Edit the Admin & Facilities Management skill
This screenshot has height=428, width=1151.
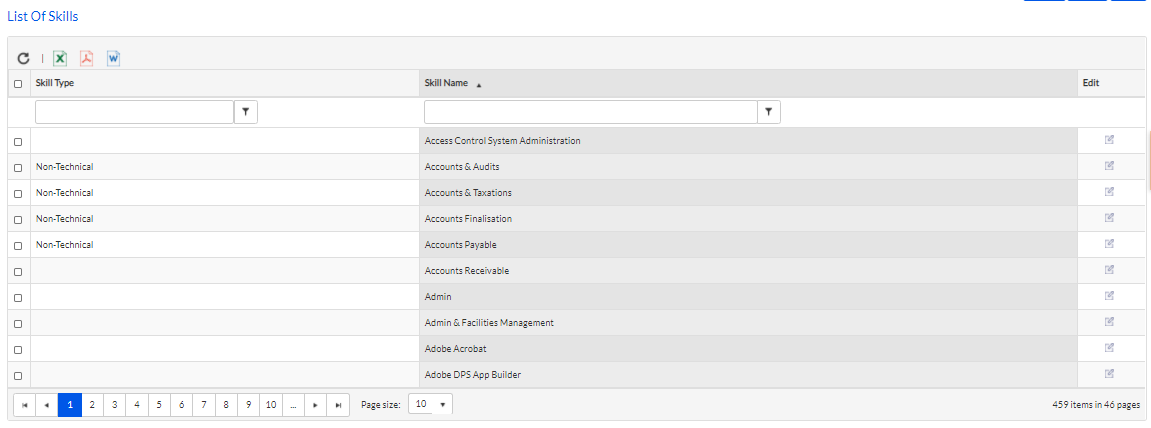tap(1109, 322)
